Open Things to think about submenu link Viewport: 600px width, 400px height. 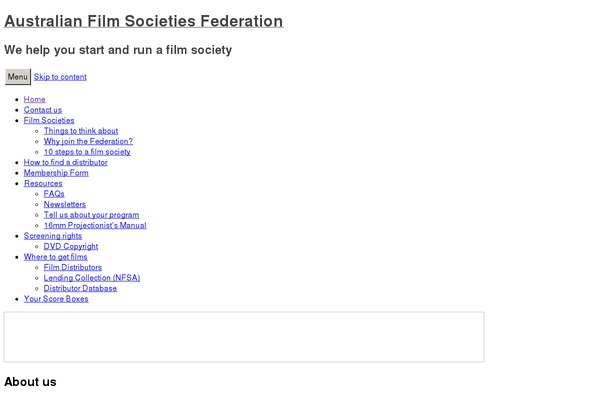pyautogui.click(x=81, y=131)
